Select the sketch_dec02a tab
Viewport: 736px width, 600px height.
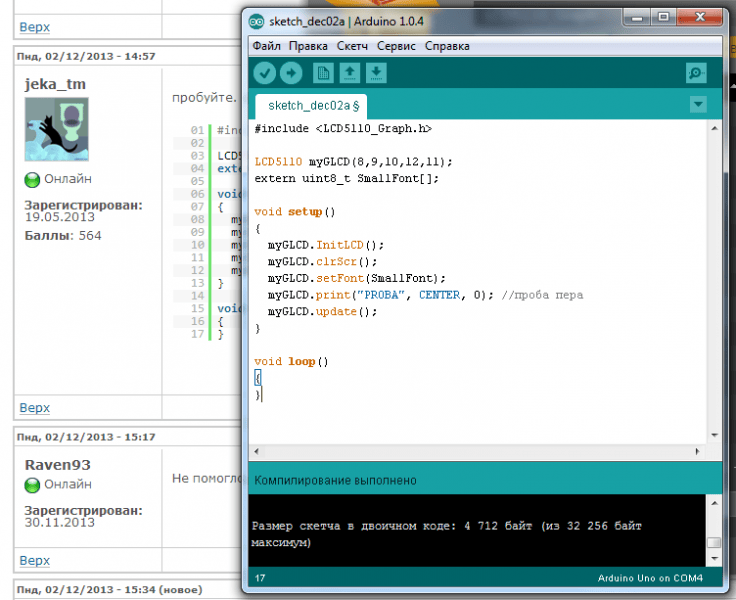pos(311,106)
